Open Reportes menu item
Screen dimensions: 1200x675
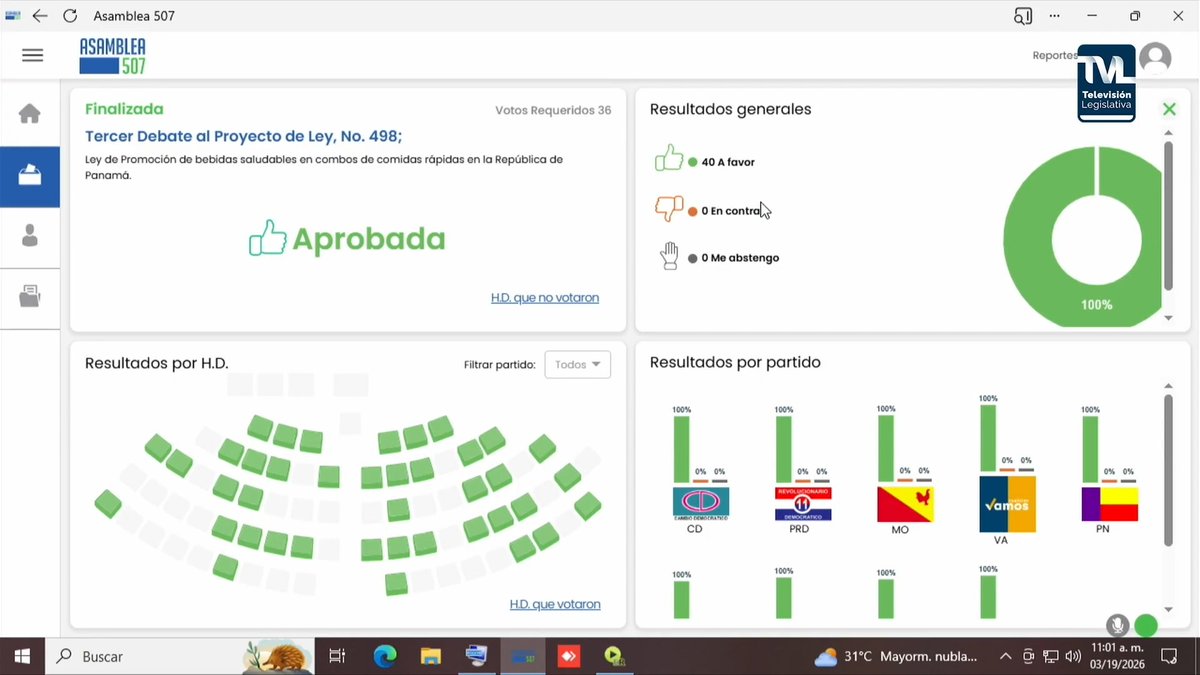pos(1055,56)
